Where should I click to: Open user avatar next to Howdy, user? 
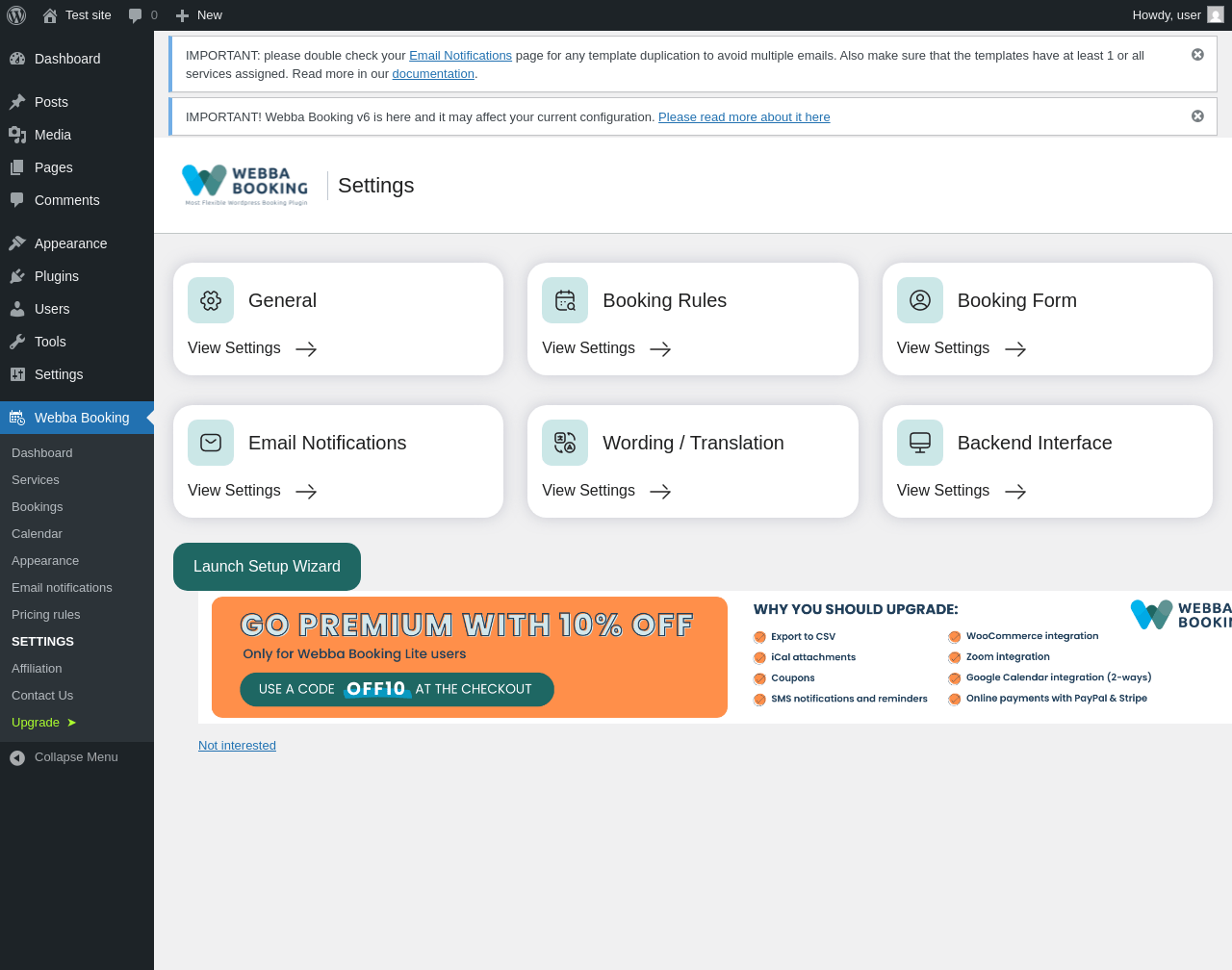[x=1216, y=15]
